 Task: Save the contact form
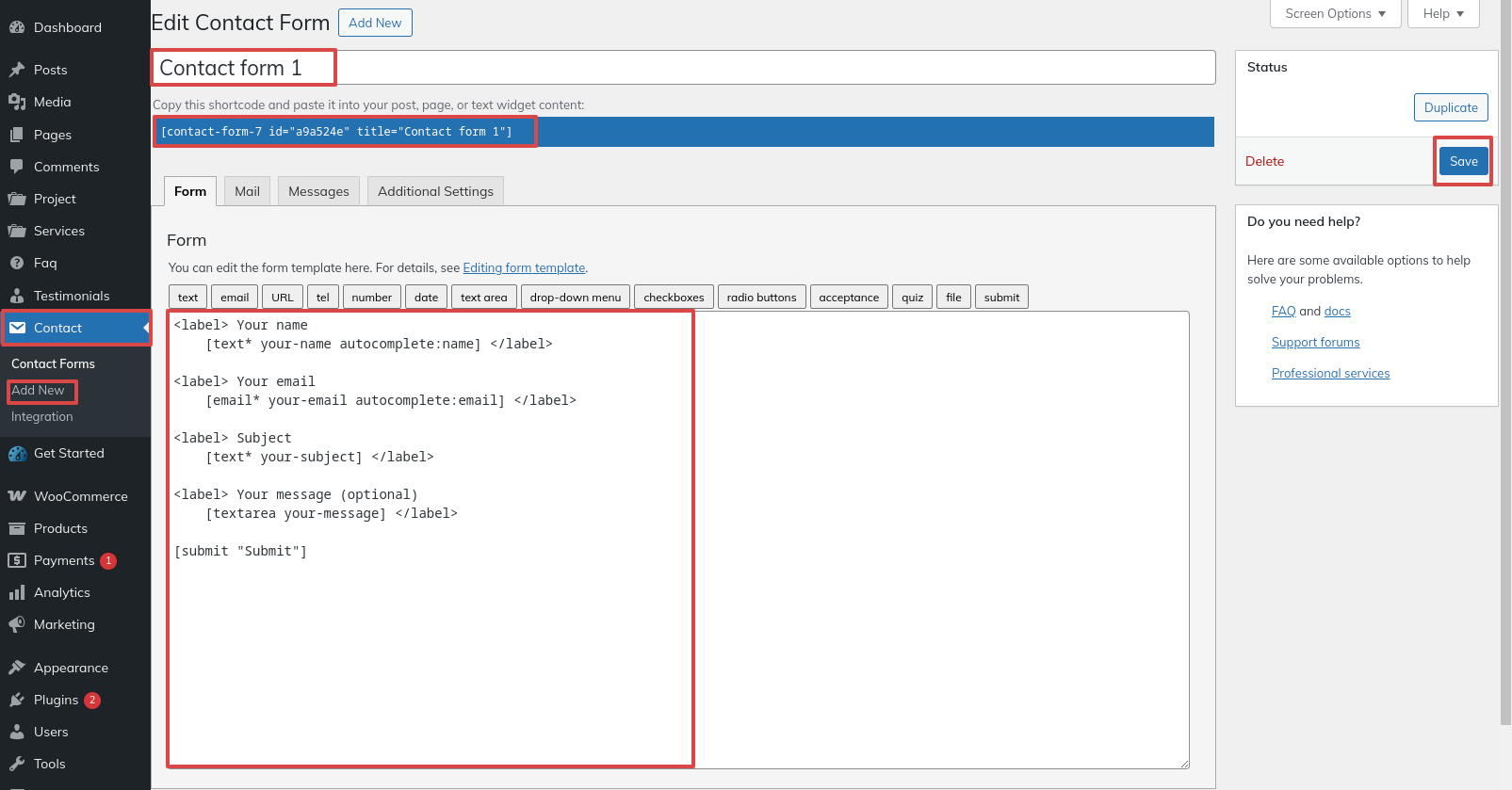click(x=1463, y=161)
